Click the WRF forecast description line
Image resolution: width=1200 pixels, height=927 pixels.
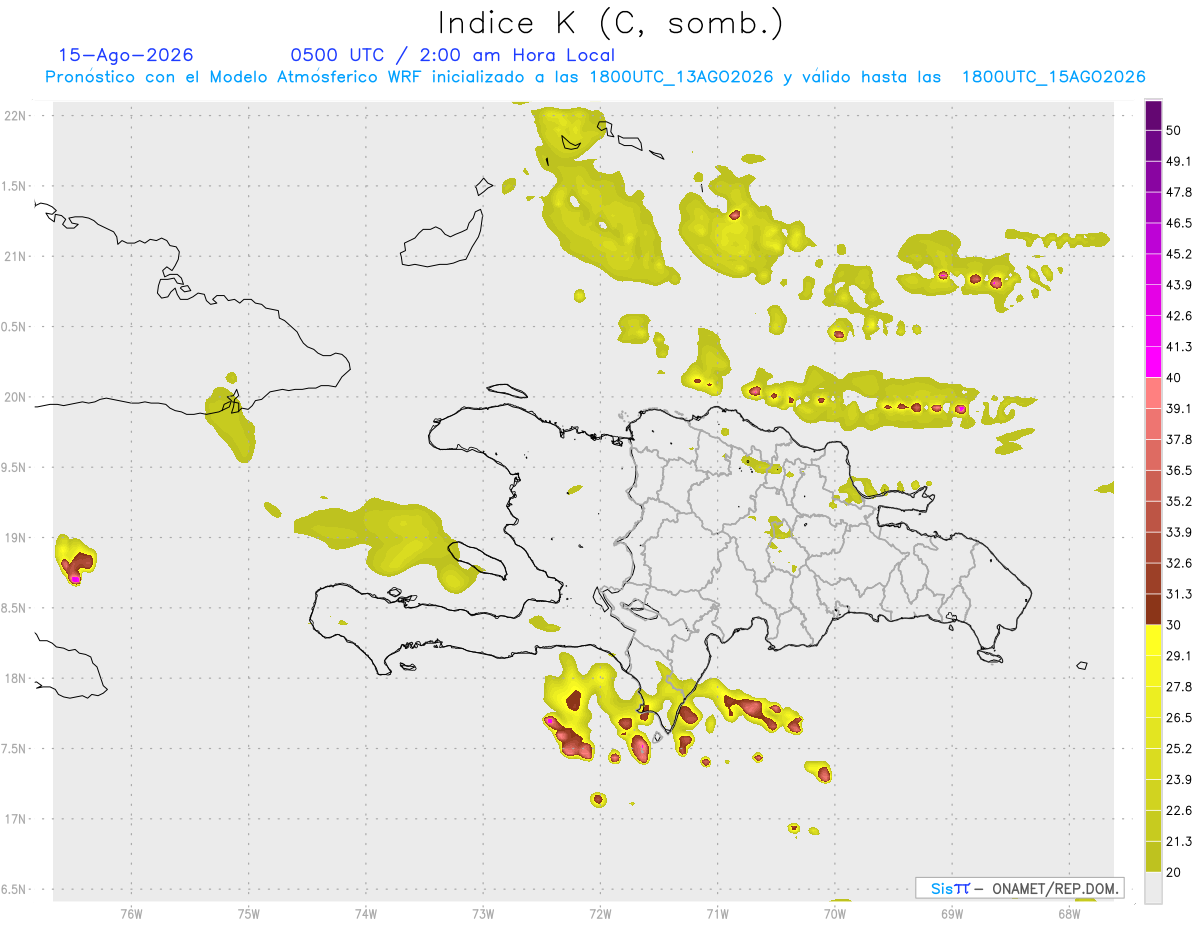point(595,77)
